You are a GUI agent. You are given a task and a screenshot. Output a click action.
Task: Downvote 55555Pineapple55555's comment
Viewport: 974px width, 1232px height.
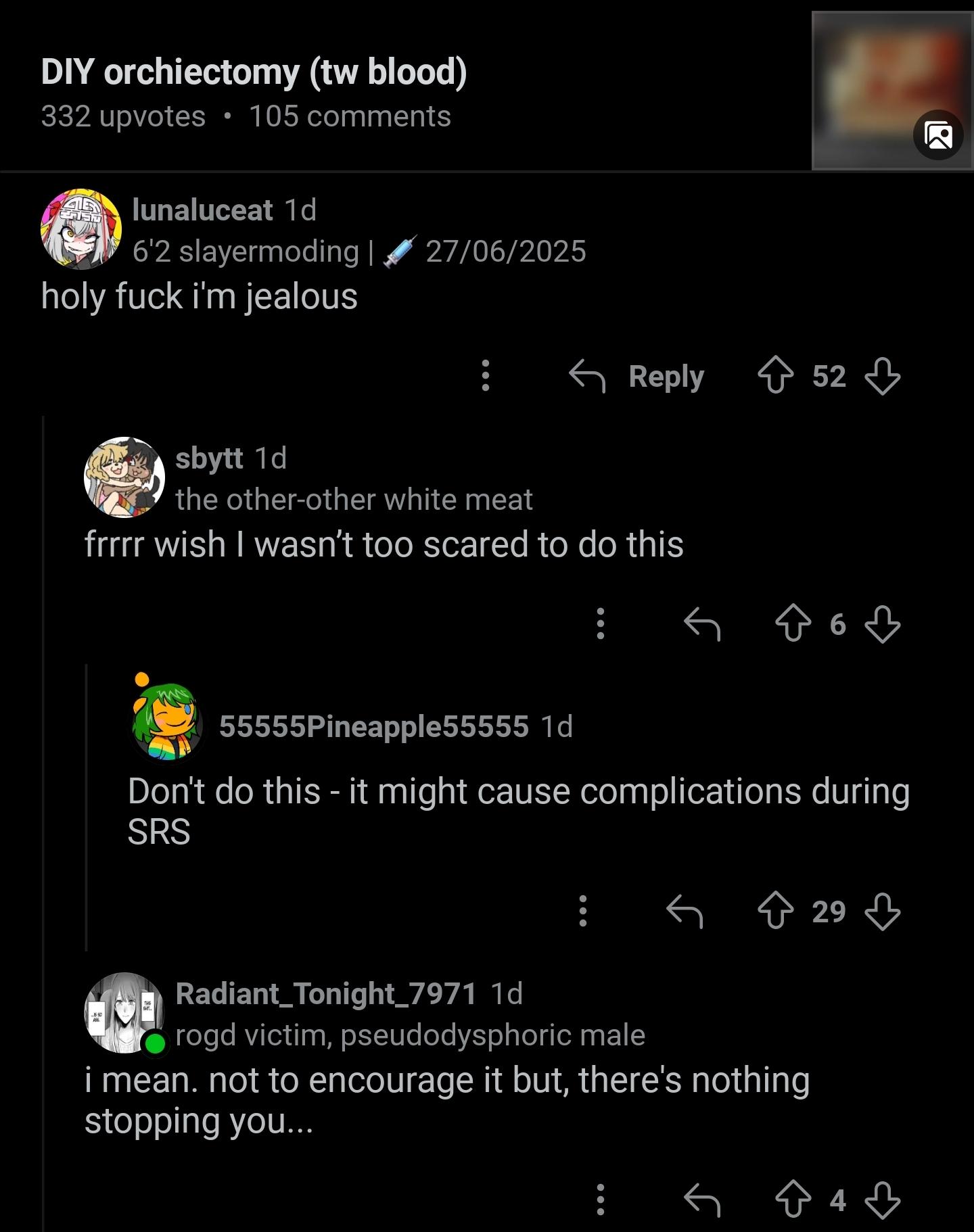click(883, 911)
